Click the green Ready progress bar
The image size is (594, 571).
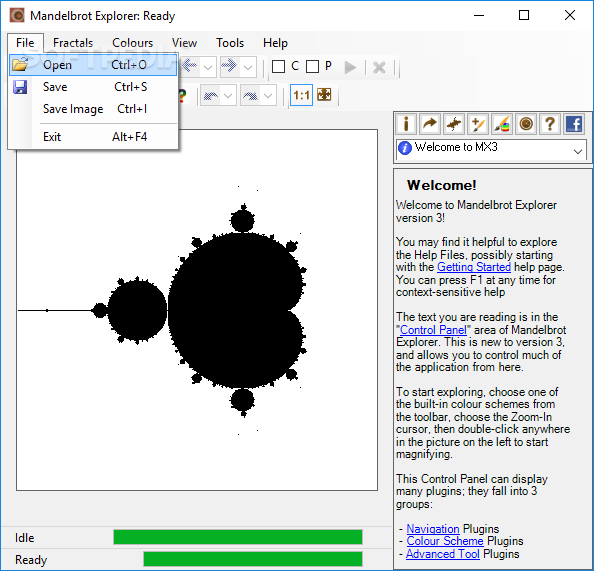(253, 559)
